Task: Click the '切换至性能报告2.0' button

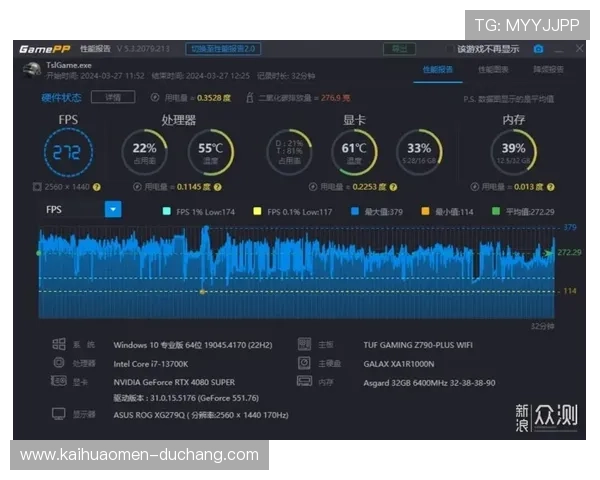Action: [x=224, y=48]
